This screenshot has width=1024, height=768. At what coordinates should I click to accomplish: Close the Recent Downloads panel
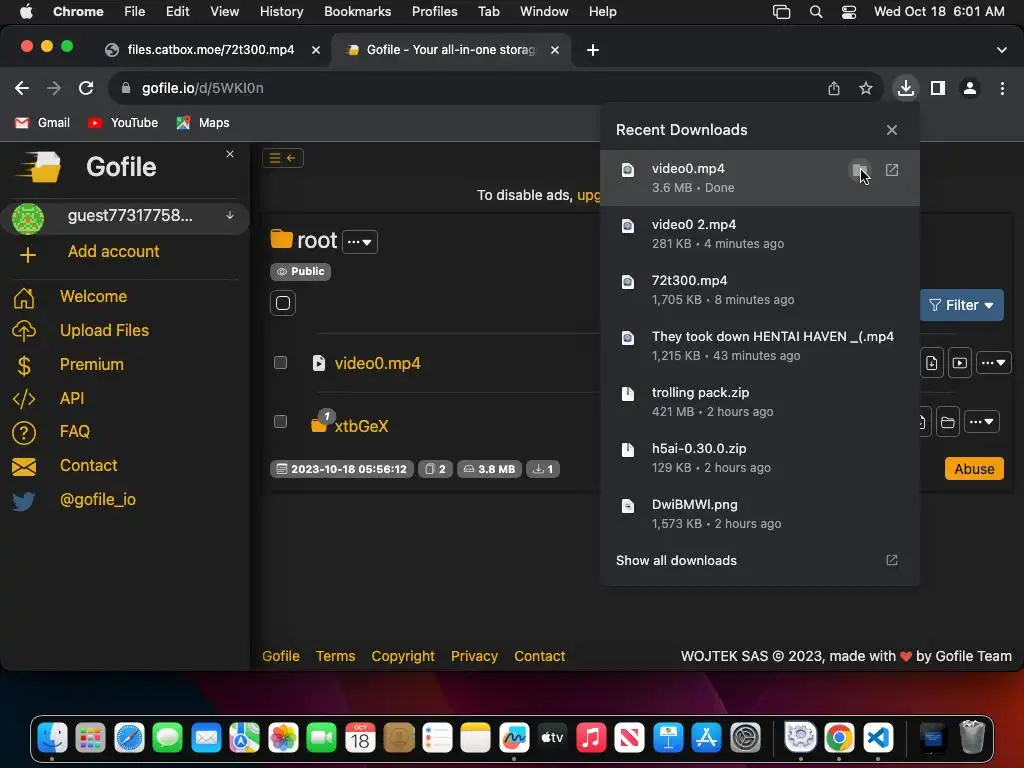click(x=891, y=130)
